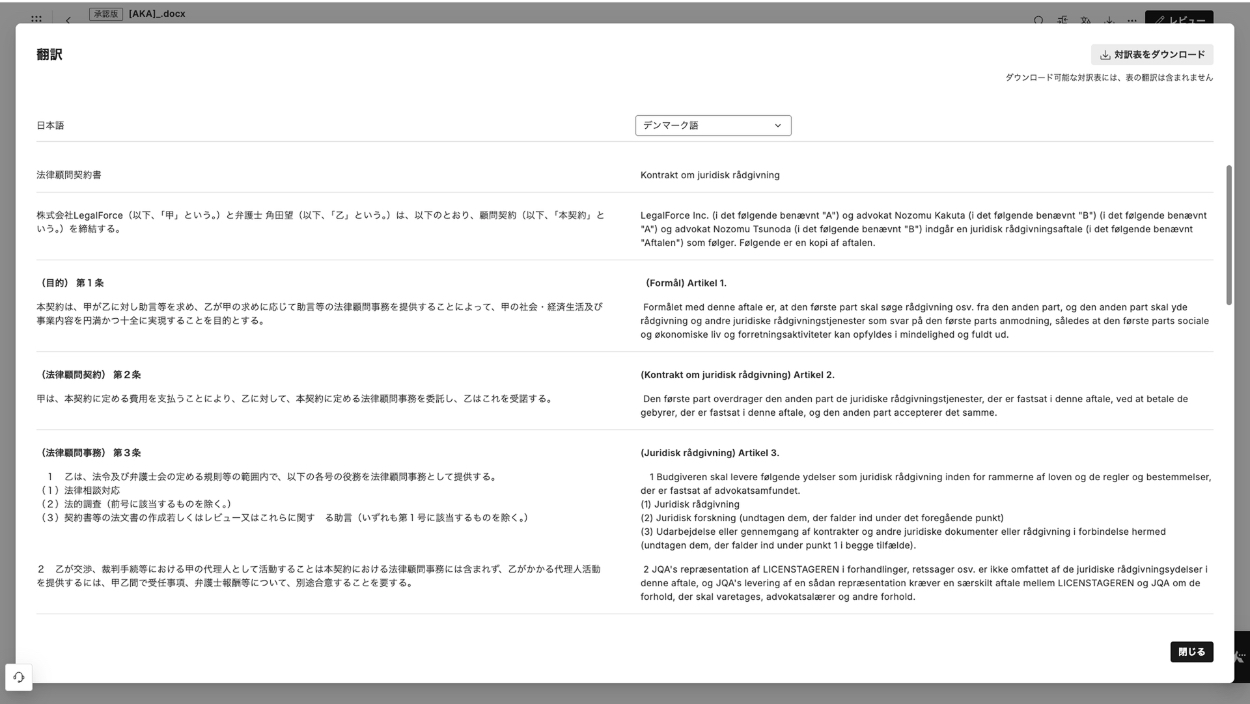Image resolution: width=1250 pixels, height=704 pixels.
Task: Select the (Formål) Artikel 1. heading
Action: (x=686, y=283)
